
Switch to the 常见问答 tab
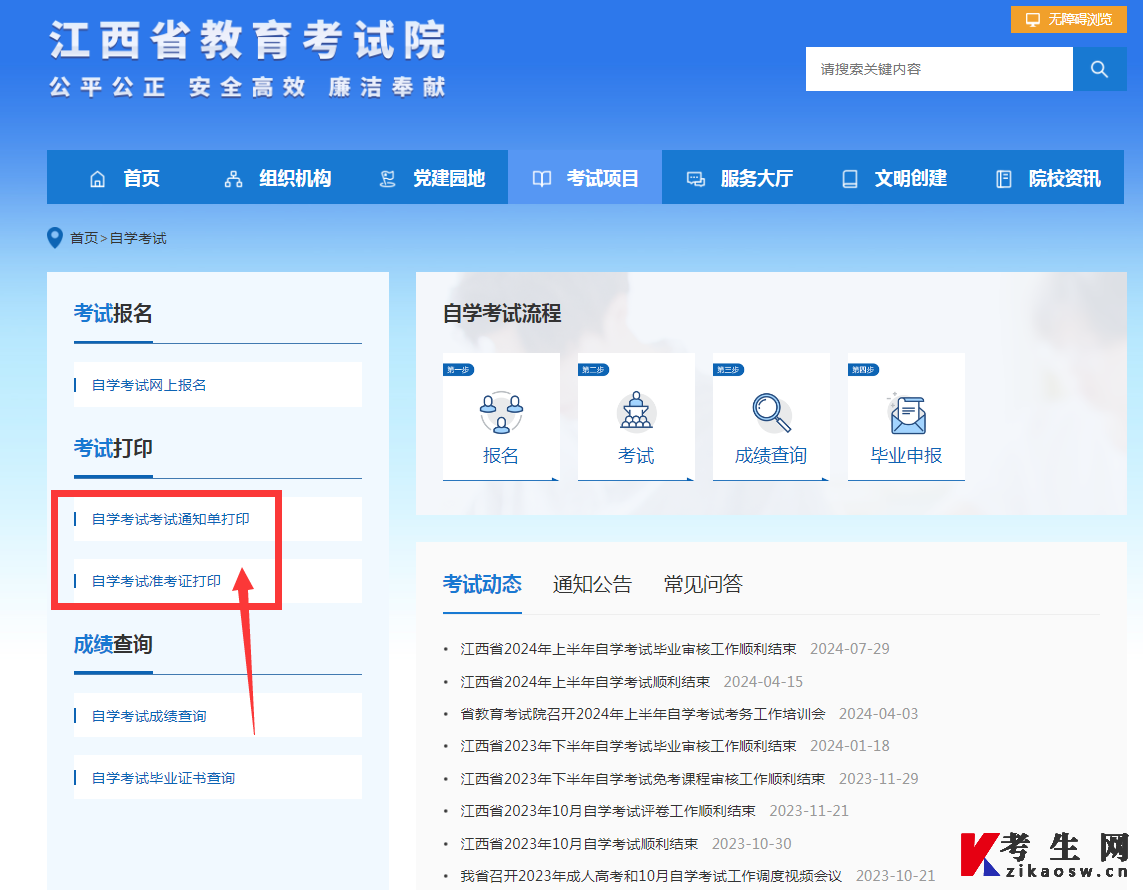(x=701, y=583)
